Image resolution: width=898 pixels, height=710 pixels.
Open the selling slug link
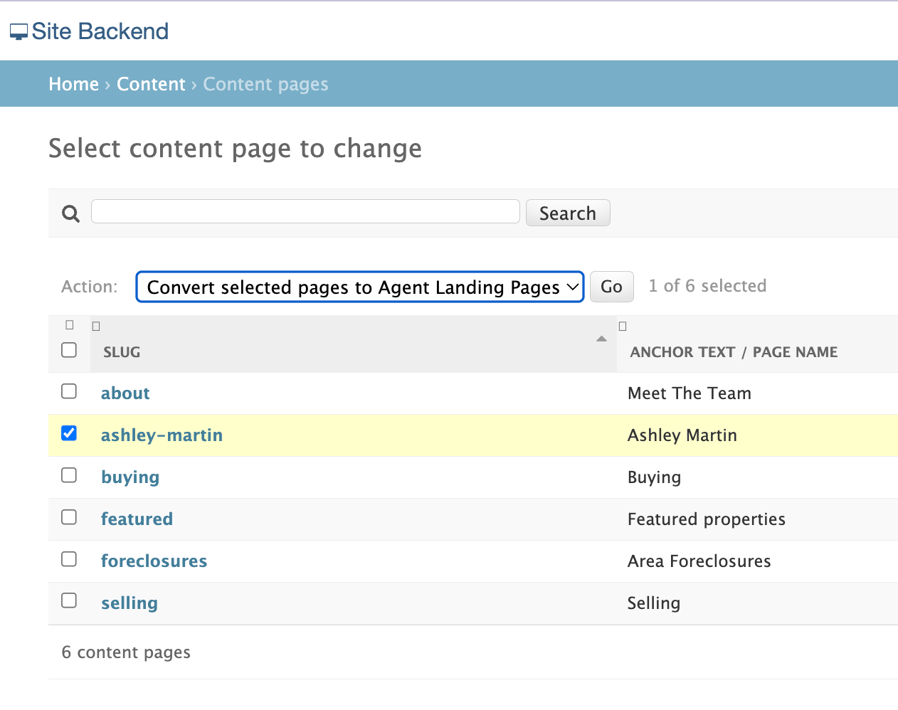129,603
